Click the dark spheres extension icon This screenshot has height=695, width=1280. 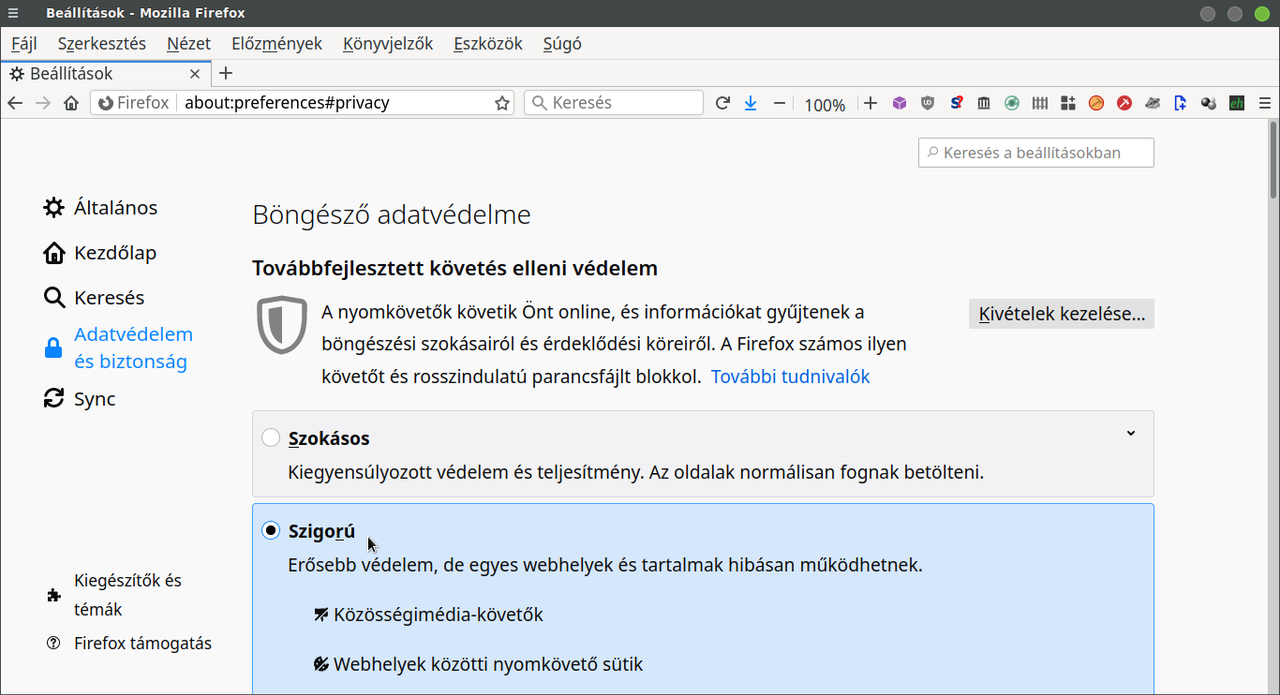[x=1208, y=102]
